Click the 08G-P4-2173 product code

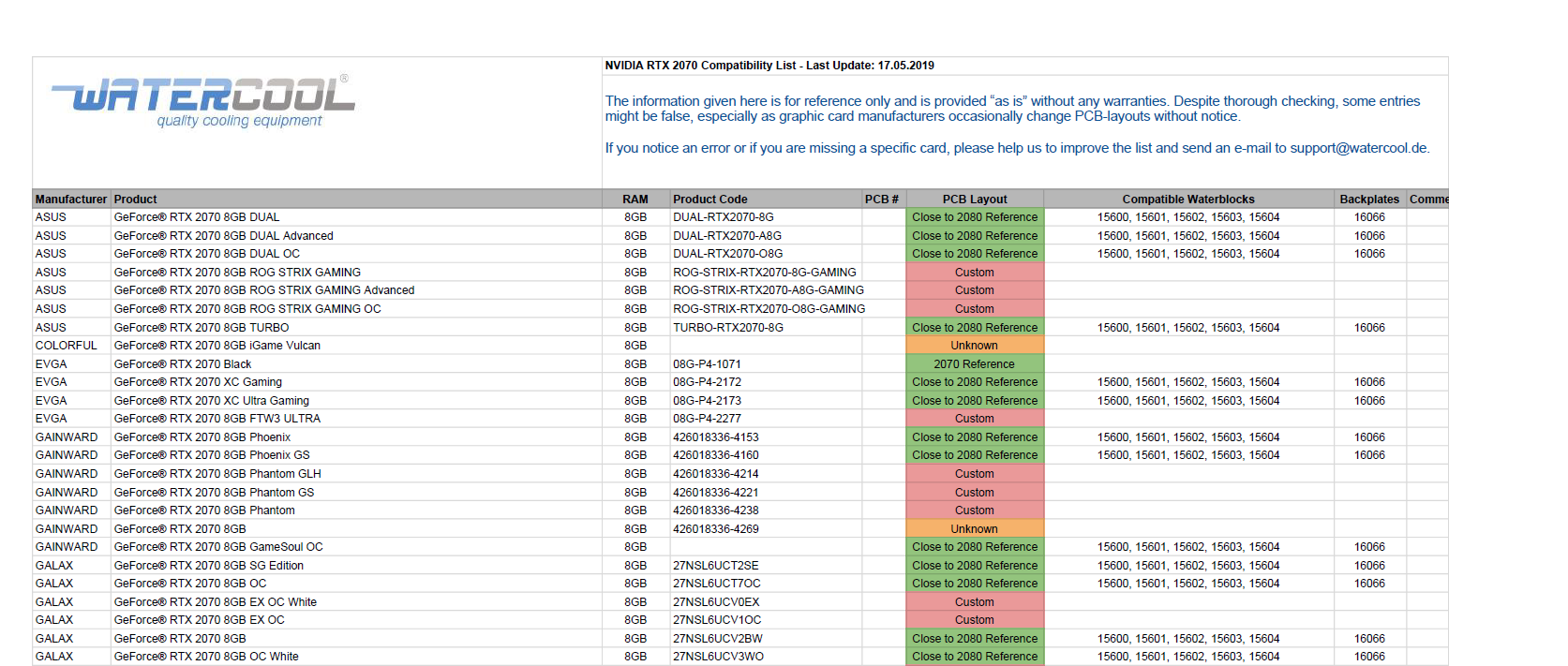pyautogui.click(x=707, y=401)
